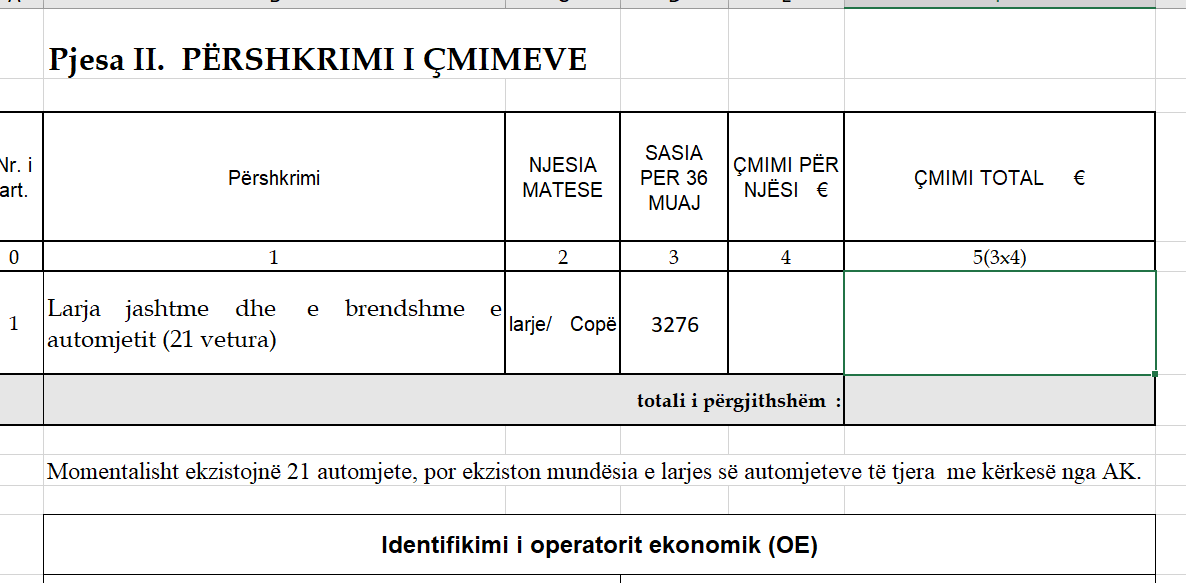Click the 'ÇMIMI TOTAL €' header cell
Image resolution: width=1186 pixels, height=583 pixels.
[x=999, y=177]
